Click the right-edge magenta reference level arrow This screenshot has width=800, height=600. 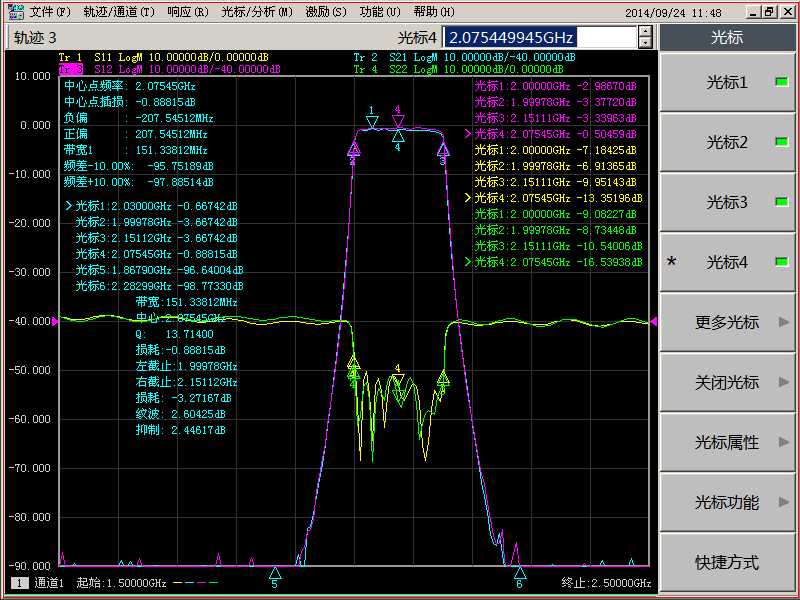[x=654, y=321]
